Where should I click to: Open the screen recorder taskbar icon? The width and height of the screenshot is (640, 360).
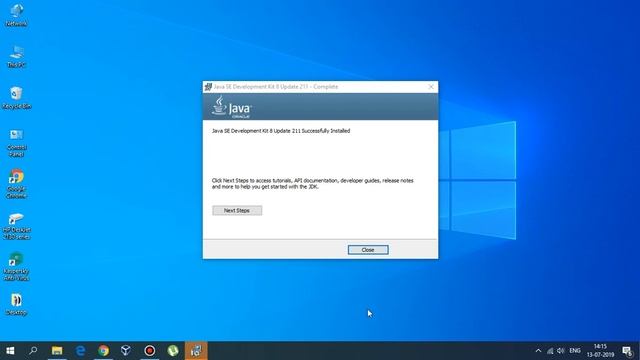(150, 351)
